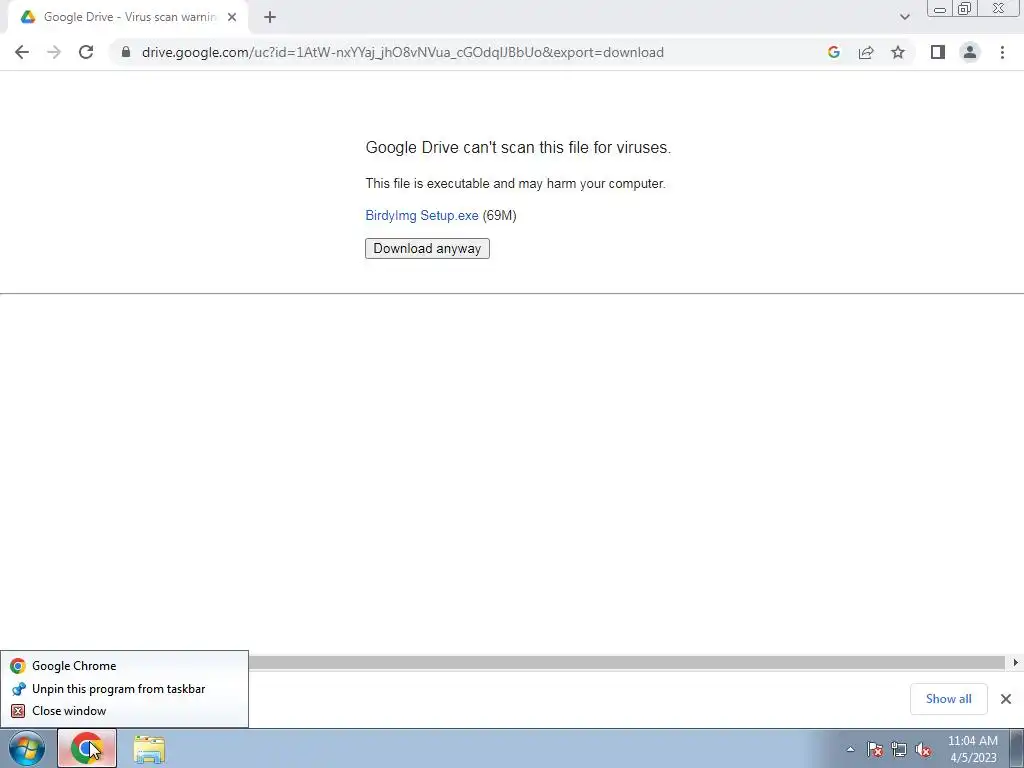Close the Google Drive virus scan tab
Screen dimensions: 1024x768
point(232,17)
